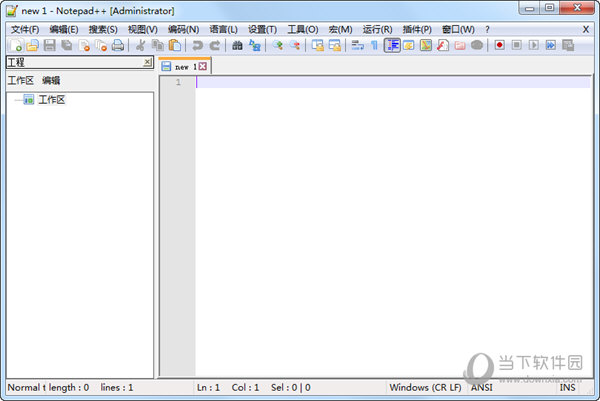600x401 pixels.
Task: Click the Zoom In magnifier icon
Action: 277,46
